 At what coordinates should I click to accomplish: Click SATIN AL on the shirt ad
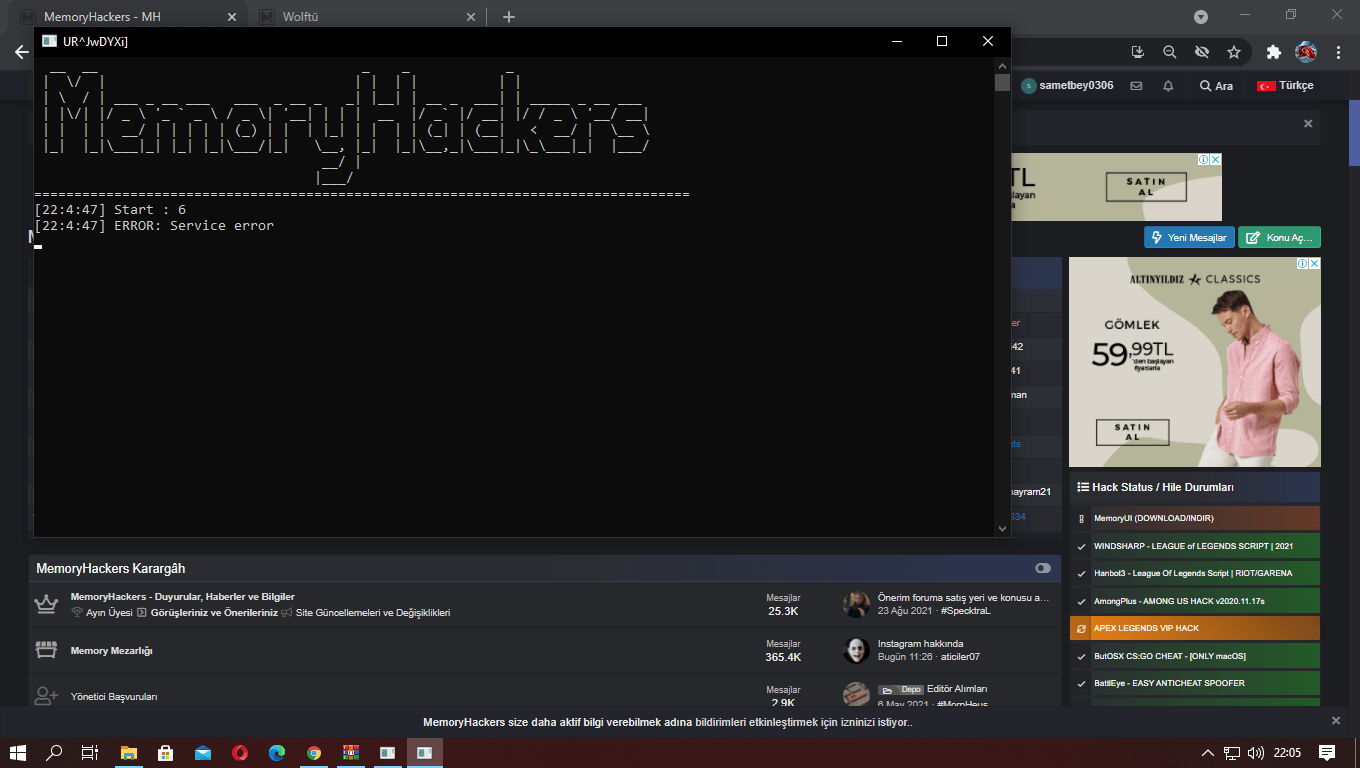click(1133, 432)
